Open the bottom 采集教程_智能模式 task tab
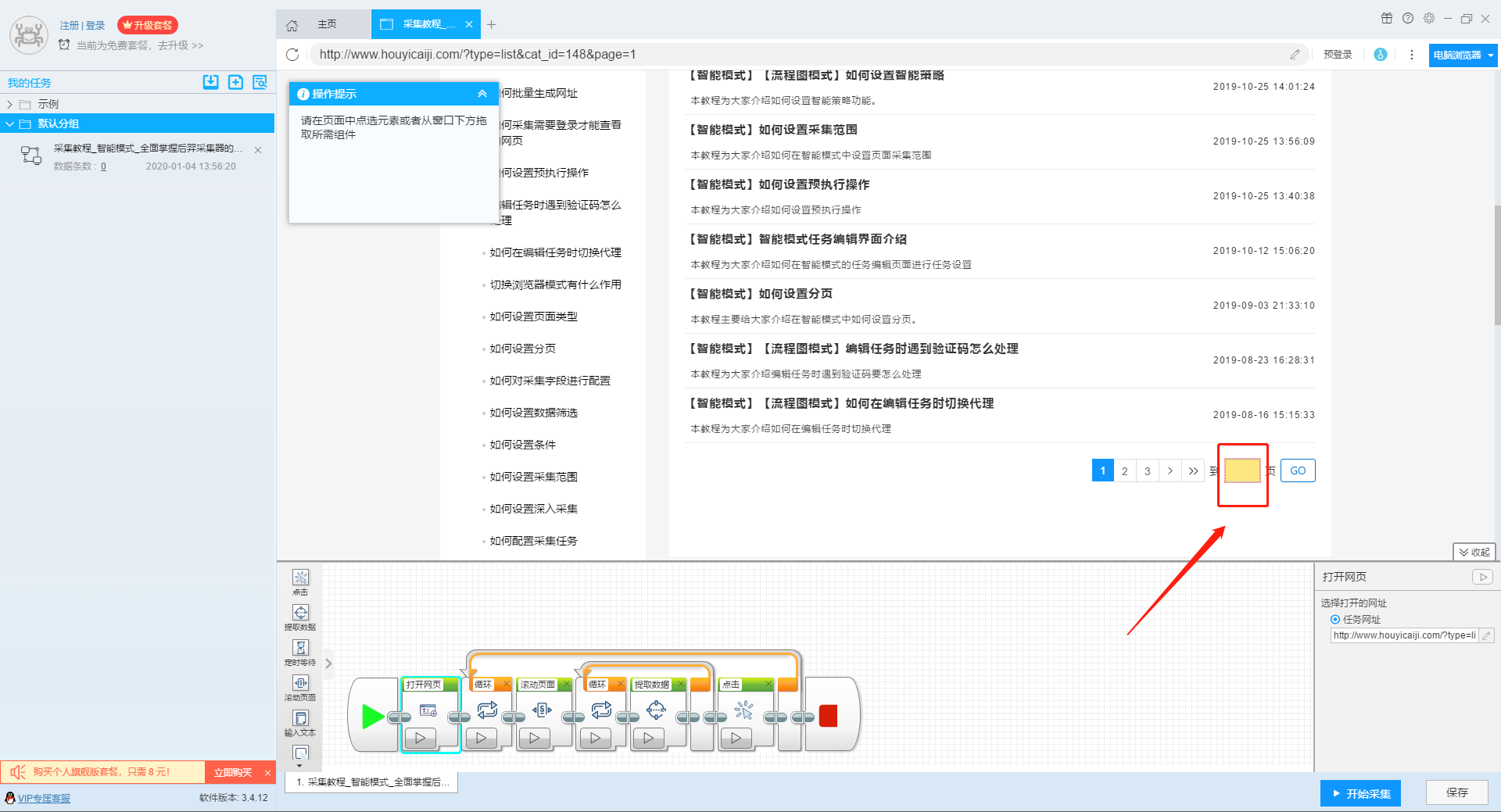This screenshot has height=812, width=1501. [371, 782]
